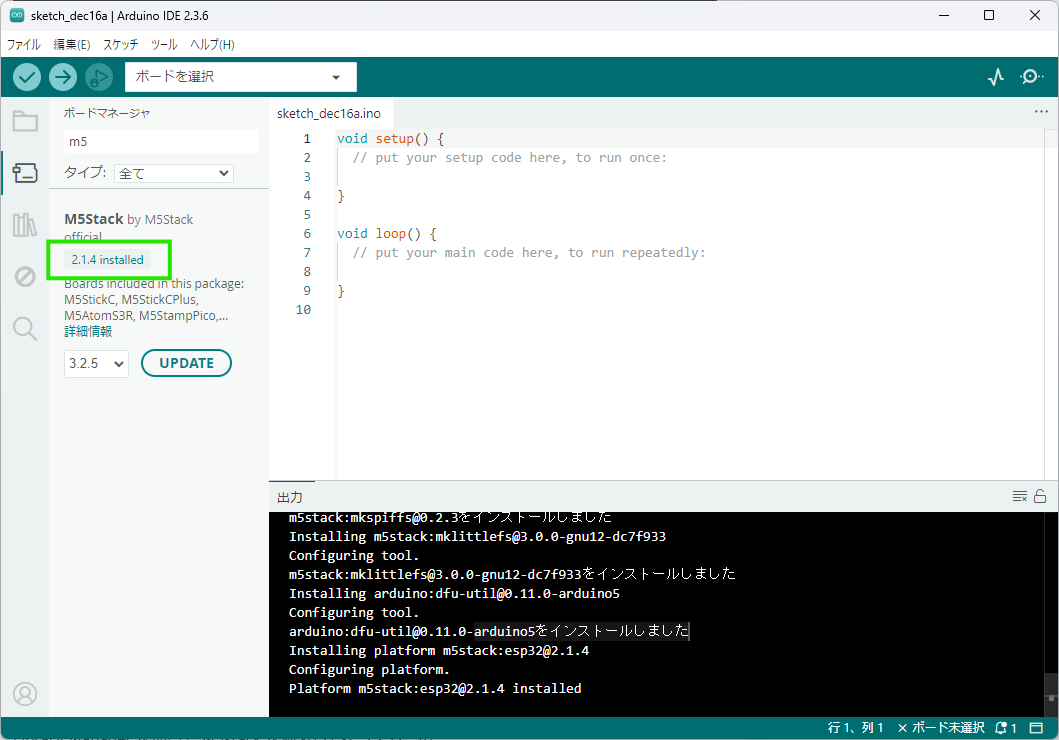Toggle output scroll lock icon
This screenshot has width=1059, height=740.
point(1040,496)
